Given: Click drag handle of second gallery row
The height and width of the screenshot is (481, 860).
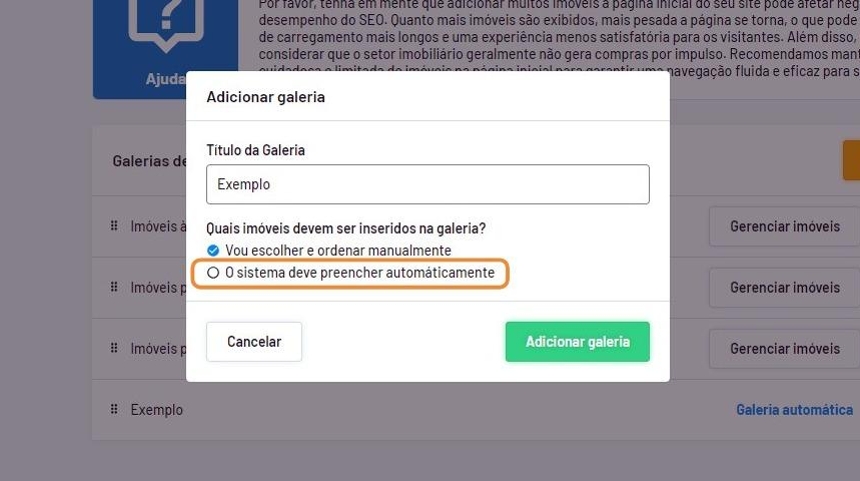Looking at the screenshot, I should coord(114,287).
